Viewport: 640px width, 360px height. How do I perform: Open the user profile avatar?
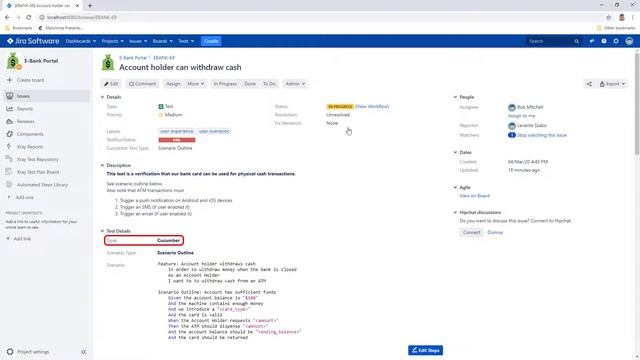coord(629,41)
